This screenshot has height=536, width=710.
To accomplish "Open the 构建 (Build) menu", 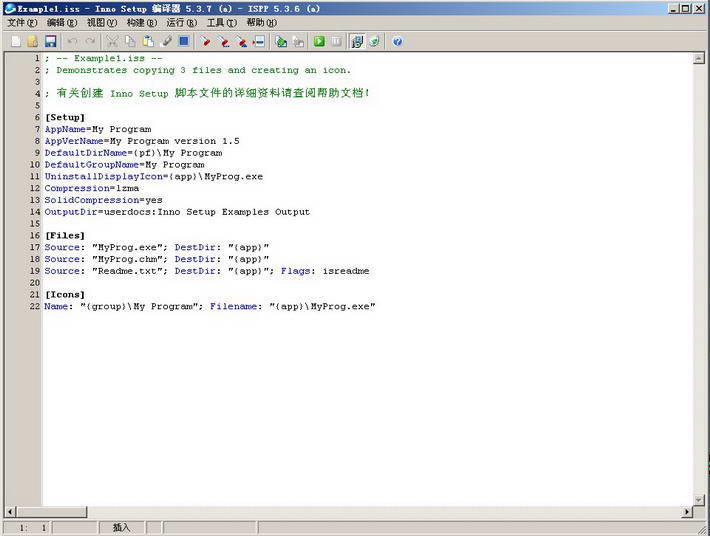I will pyautogui.click(x=141, y=22).
